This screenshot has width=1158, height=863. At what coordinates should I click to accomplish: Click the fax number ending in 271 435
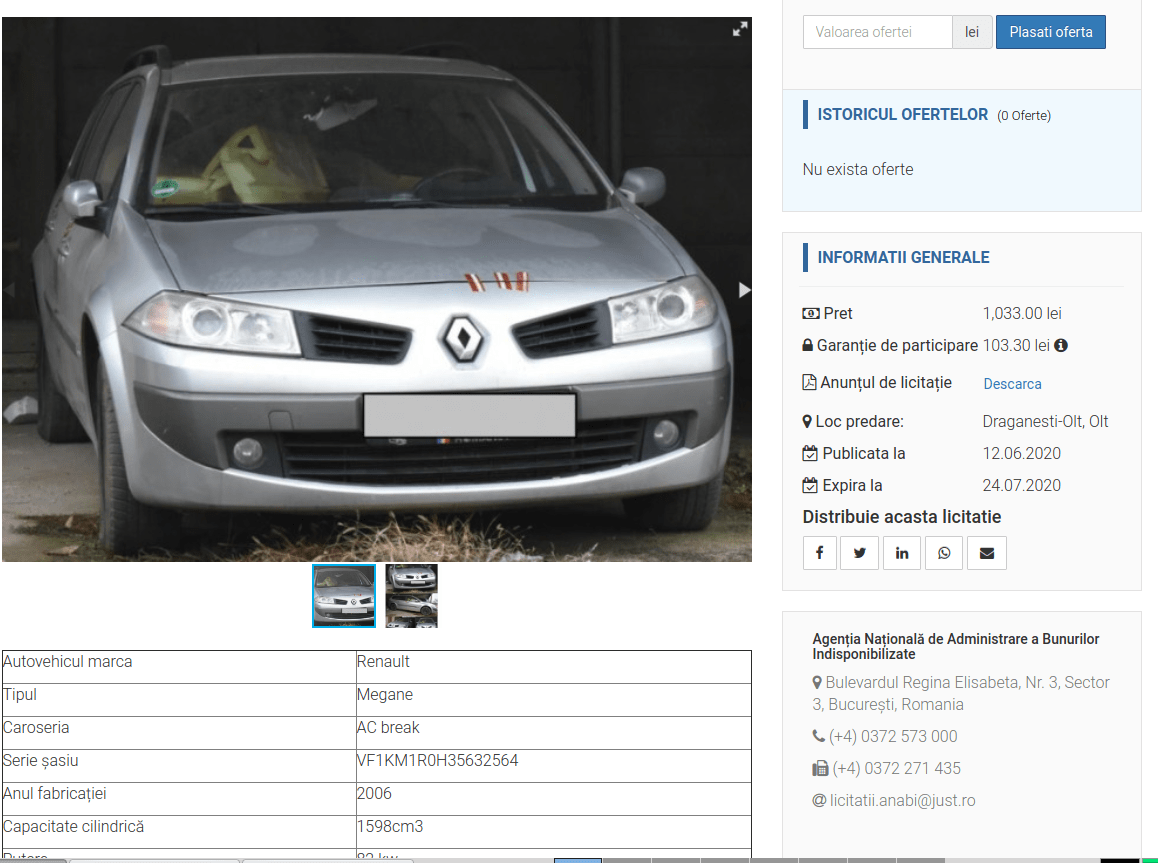896,768
